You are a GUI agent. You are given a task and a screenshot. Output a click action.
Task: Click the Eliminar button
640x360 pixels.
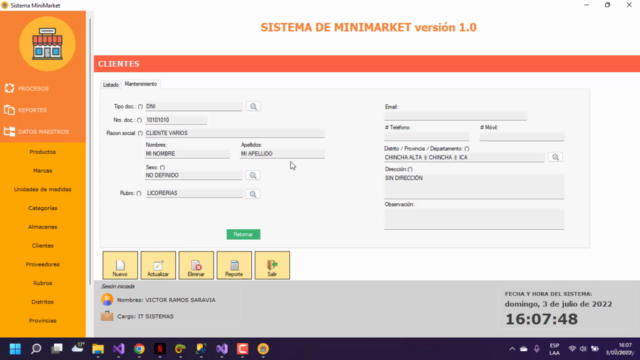(196, 266)
